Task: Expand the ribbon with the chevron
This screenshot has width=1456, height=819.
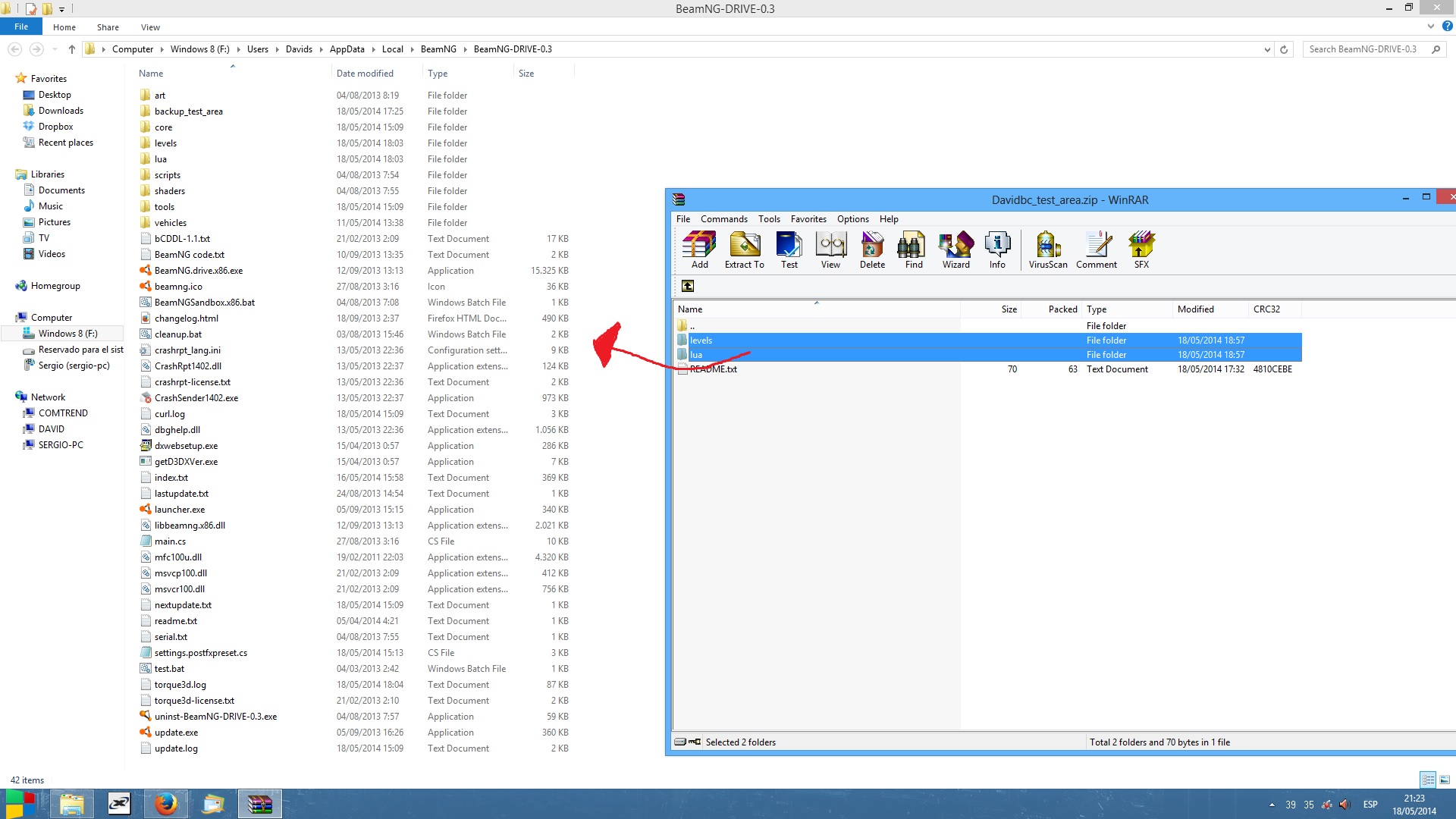Action: tap(1430, 27)
